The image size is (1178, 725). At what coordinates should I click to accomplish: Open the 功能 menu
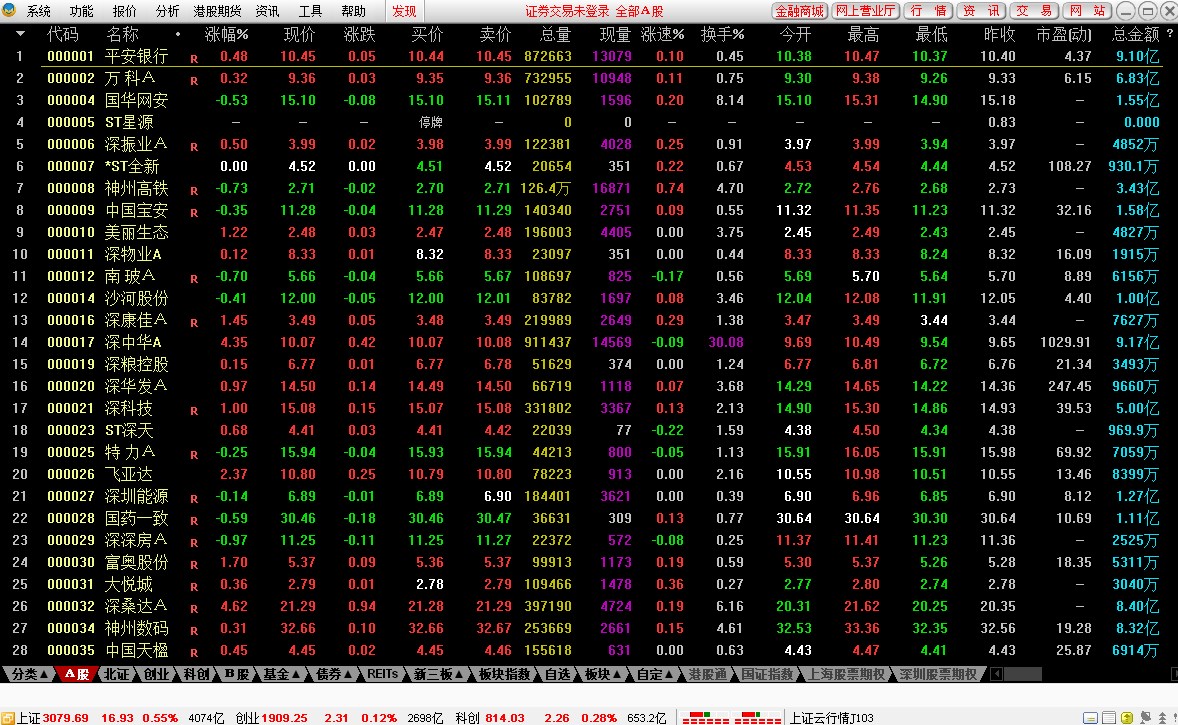[82, 11]
